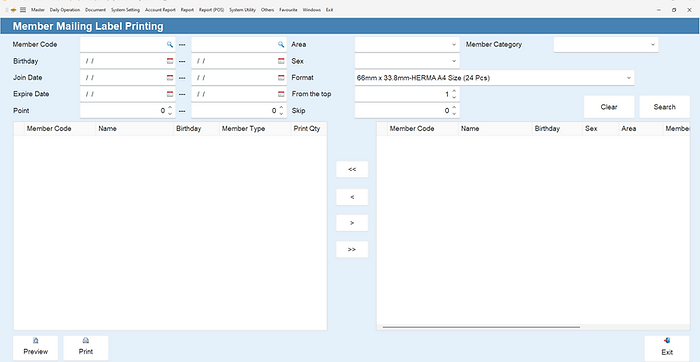Increase the Skip value
The width and height of the screenshot is (700, 362).
tap(454, 108)
